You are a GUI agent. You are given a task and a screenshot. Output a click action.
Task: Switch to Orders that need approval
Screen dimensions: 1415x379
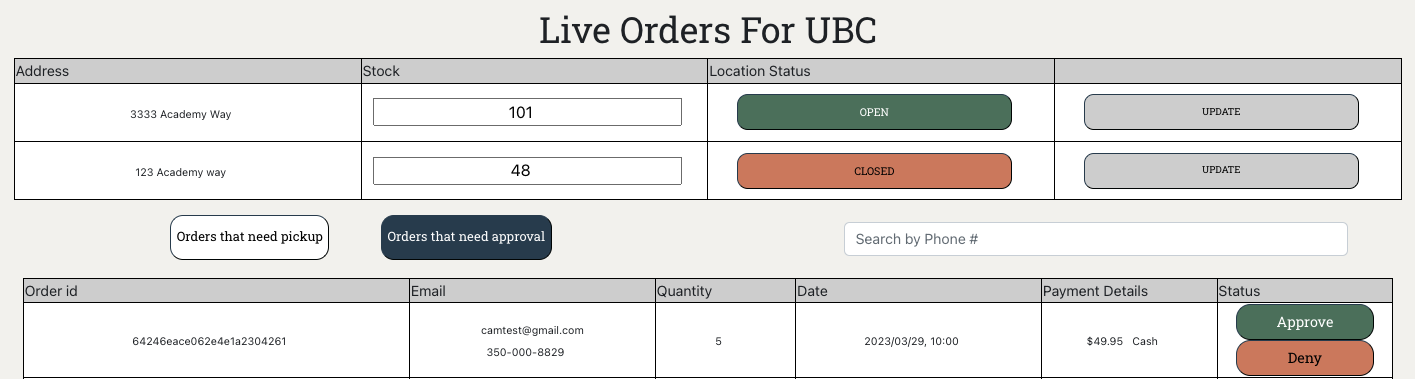click(x=466, y=237)
